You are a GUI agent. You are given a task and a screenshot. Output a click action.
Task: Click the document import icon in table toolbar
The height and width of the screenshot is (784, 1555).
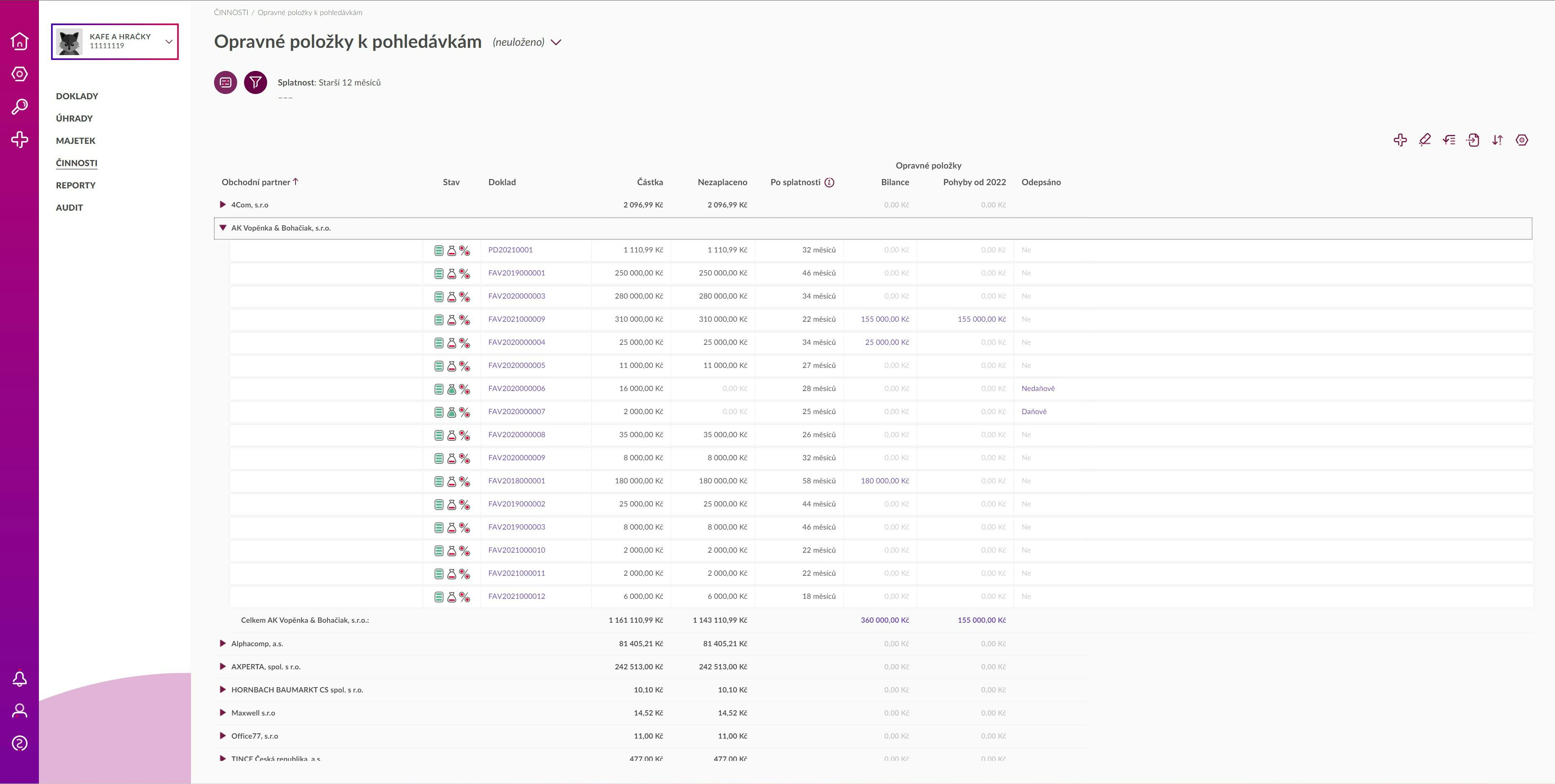pyautogui.click(x=1473, y=140)
